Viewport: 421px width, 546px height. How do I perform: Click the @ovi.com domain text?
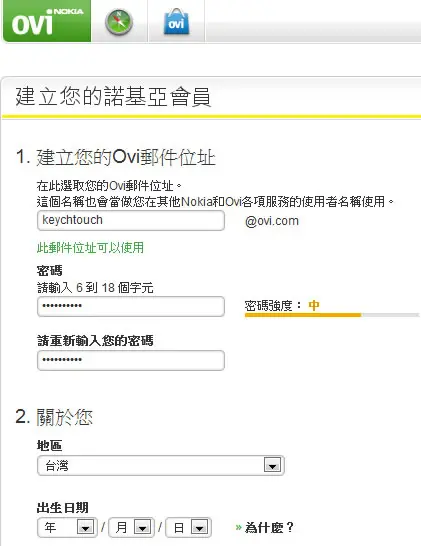pos(272,221)
